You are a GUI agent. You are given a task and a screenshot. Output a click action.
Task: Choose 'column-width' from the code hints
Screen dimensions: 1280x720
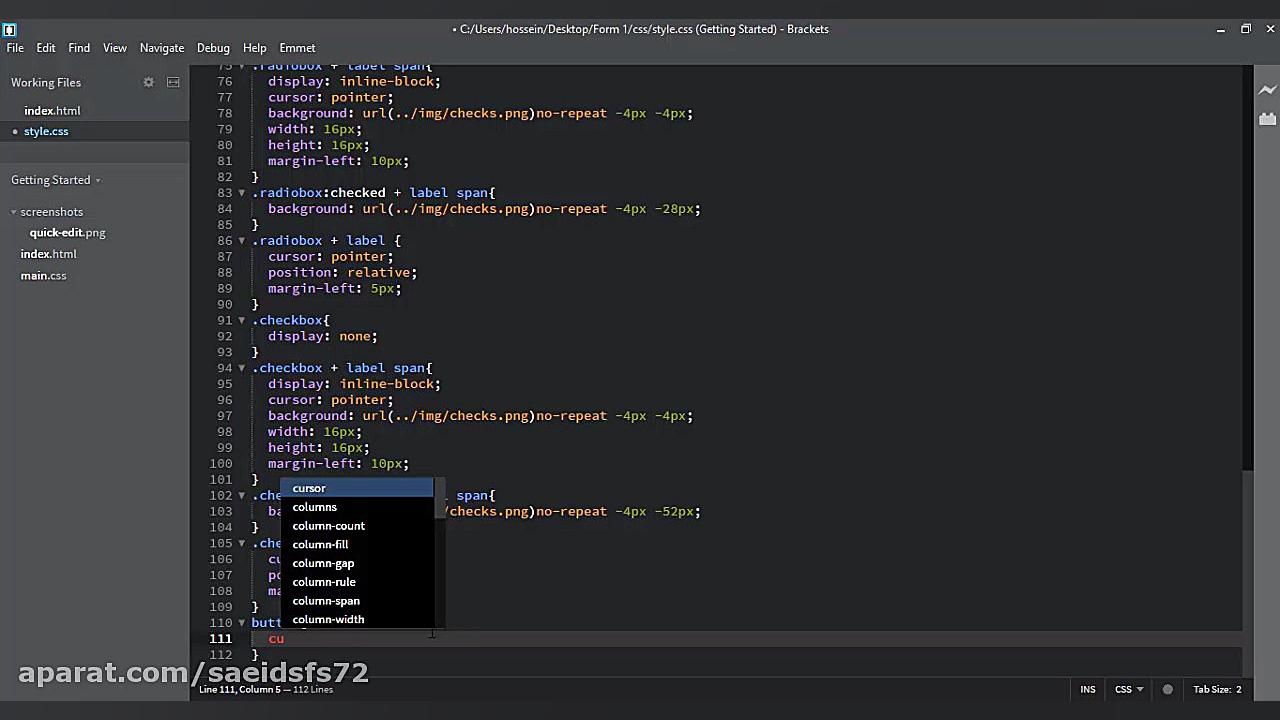[357, 619]
